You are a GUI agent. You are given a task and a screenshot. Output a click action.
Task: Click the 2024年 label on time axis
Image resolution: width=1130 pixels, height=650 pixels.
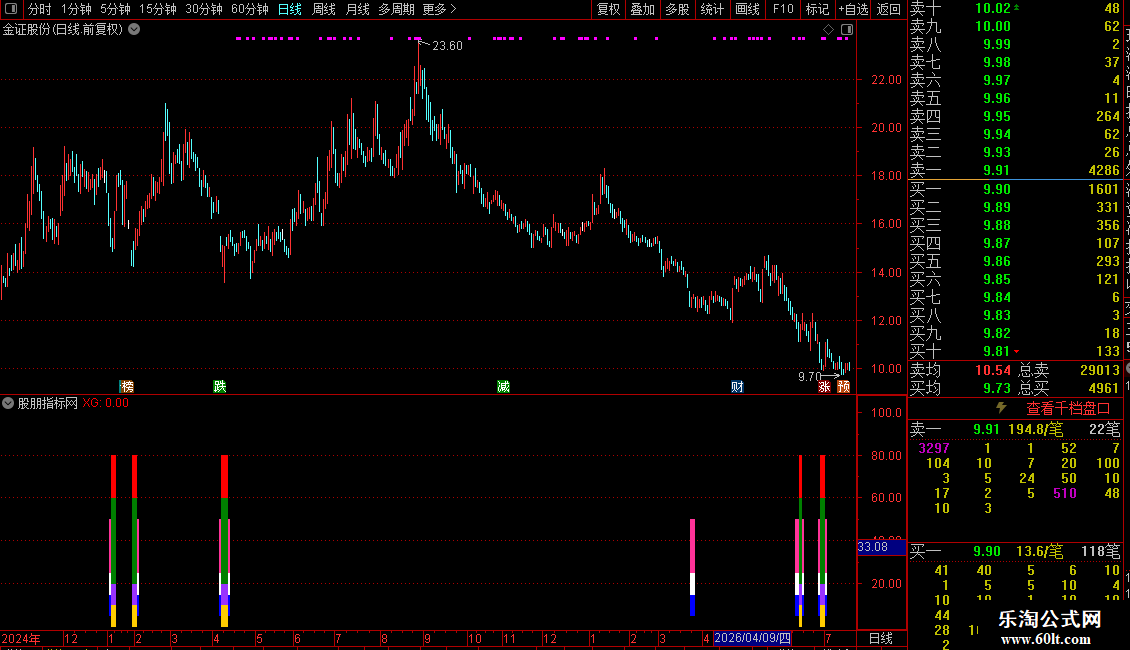coord(21,638)
